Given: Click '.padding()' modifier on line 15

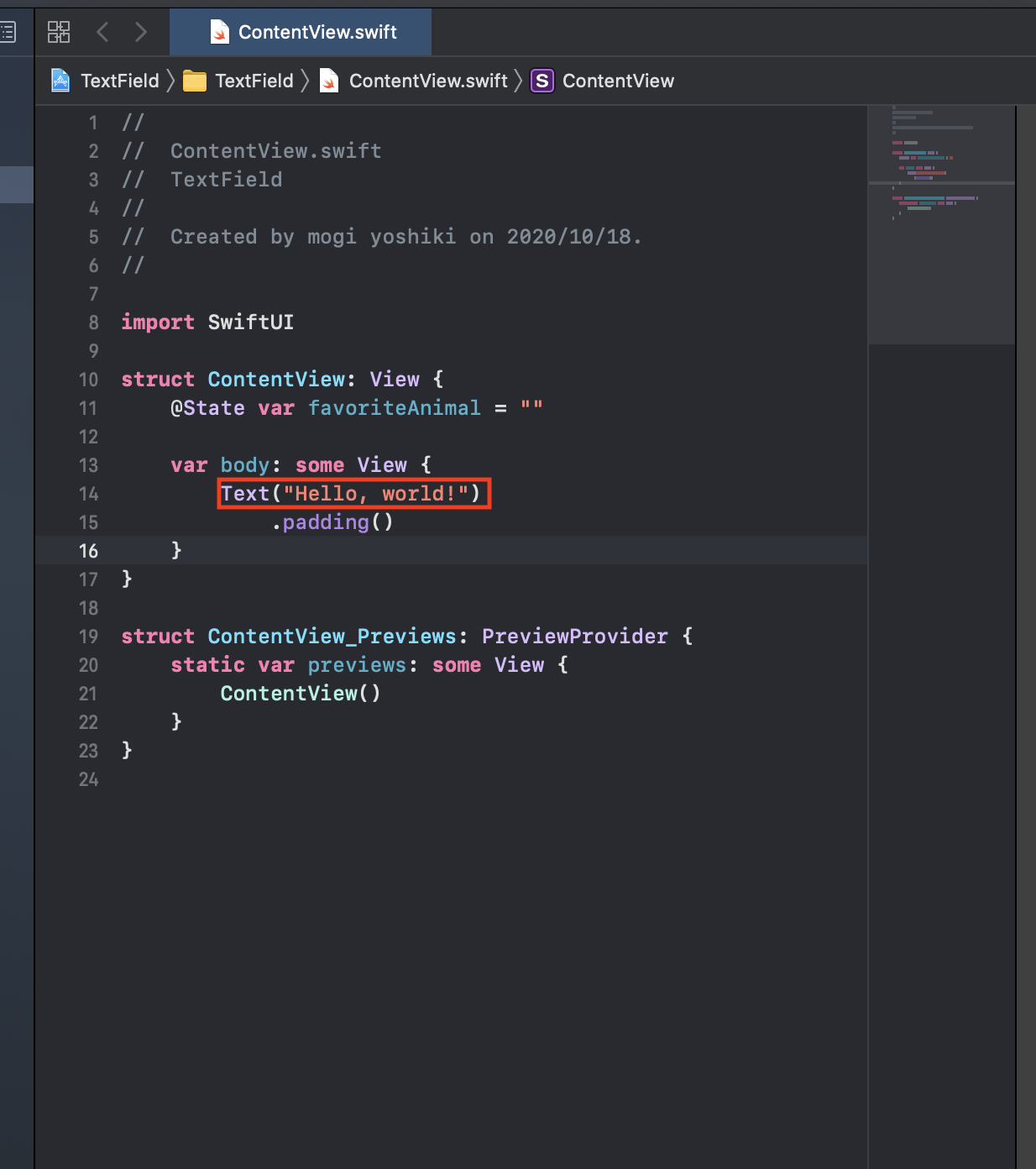Looking at the screenshot, I should click(x=332, y=522).
